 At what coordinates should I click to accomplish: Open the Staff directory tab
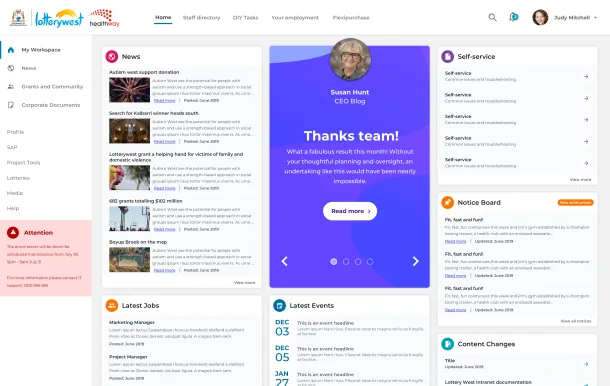click(x=202, y=18)
